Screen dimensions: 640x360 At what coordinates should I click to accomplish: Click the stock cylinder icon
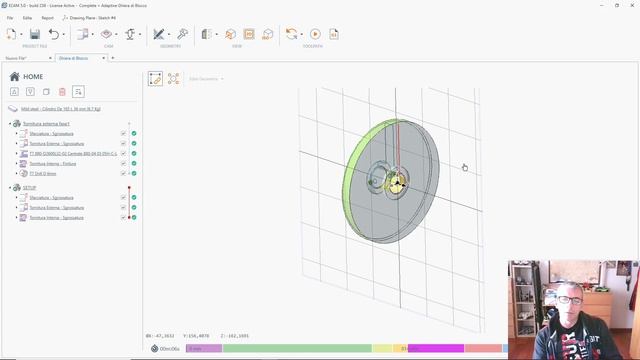(x=13, y=109)
